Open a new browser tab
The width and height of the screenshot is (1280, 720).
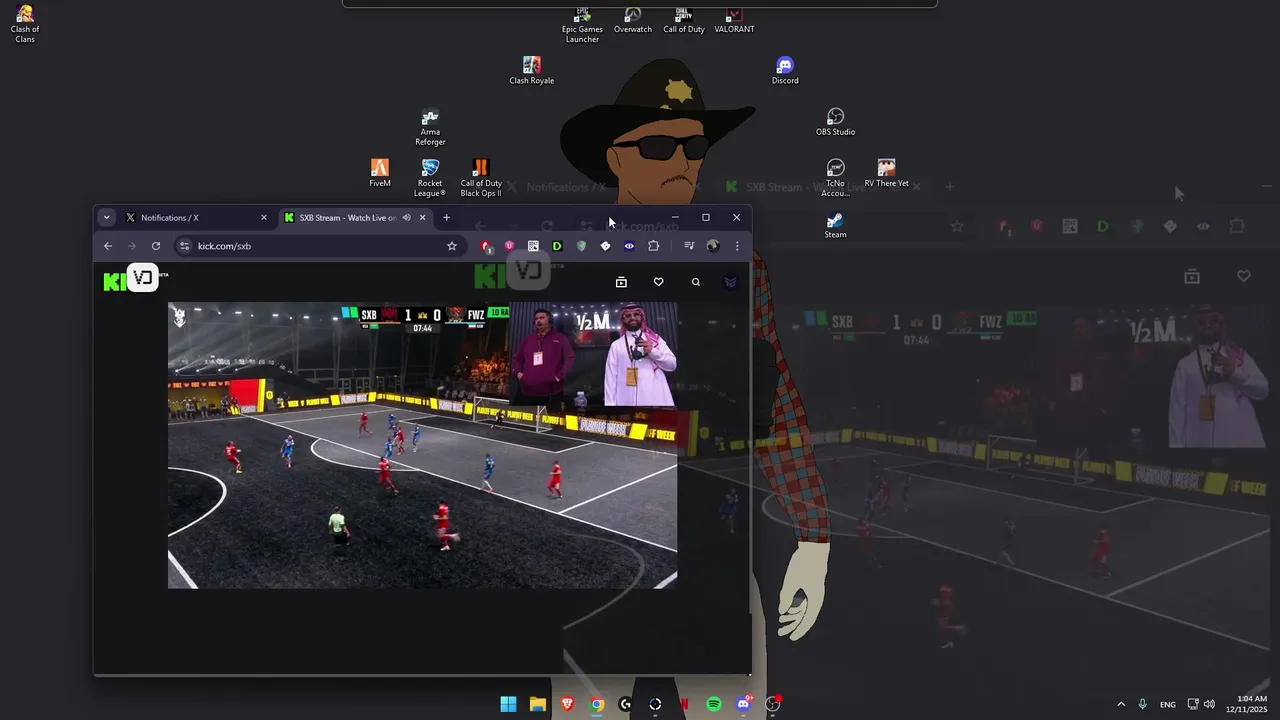446,217
